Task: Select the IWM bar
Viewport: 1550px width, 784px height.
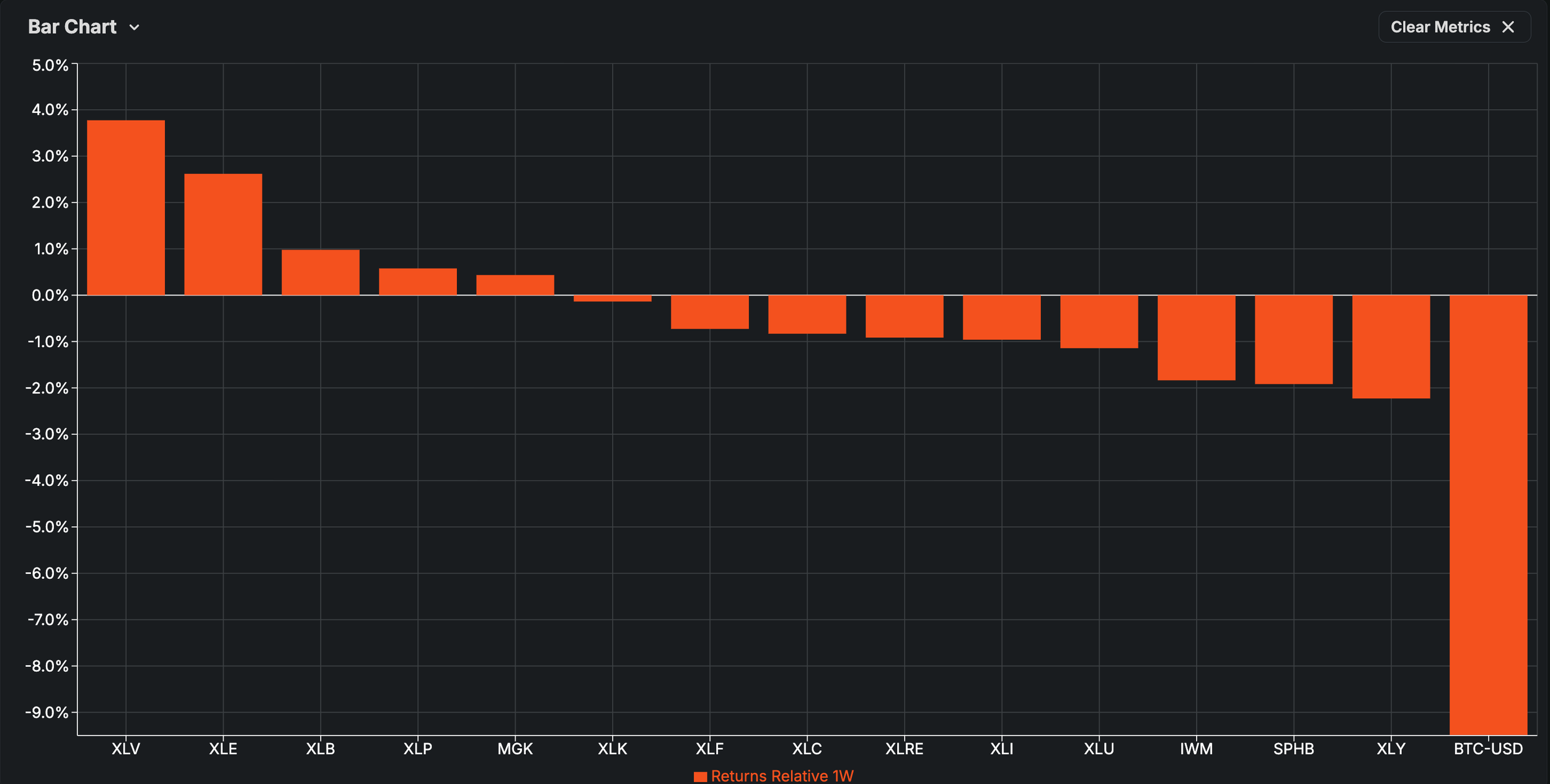Action: tap(1197, 338)
